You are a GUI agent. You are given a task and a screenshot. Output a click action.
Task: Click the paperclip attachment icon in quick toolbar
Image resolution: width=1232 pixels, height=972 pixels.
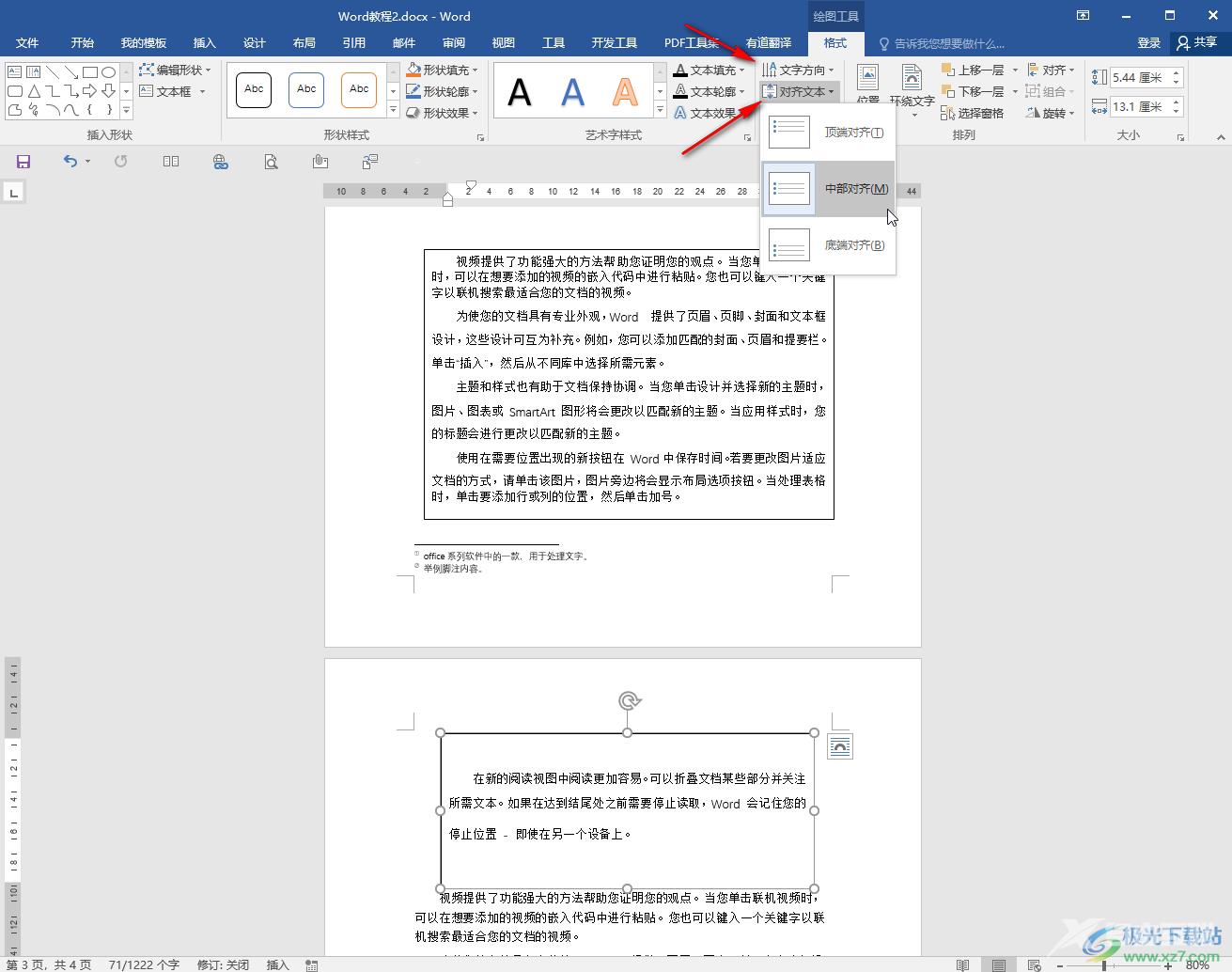point(320,162)
